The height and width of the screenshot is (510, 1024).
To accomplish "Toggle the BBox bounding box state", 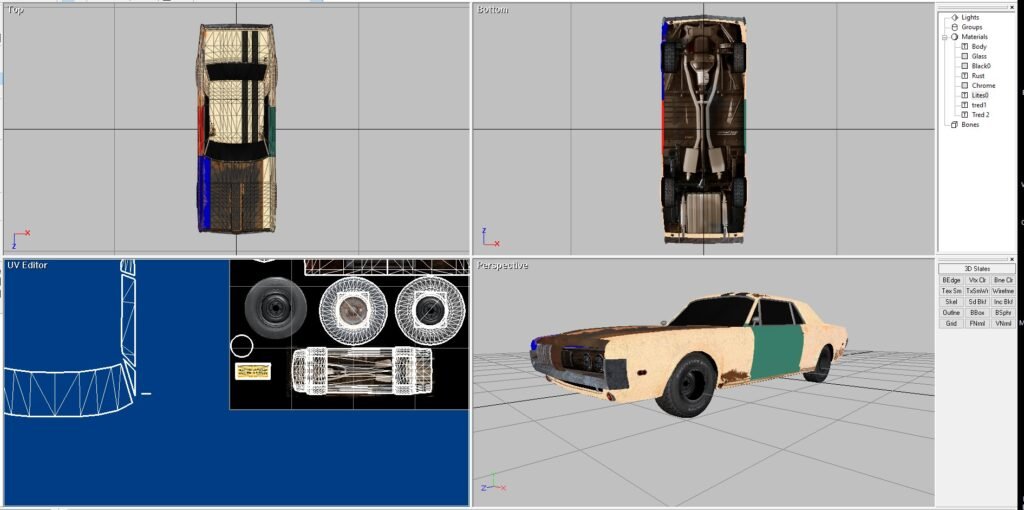I will pos(977,312).
